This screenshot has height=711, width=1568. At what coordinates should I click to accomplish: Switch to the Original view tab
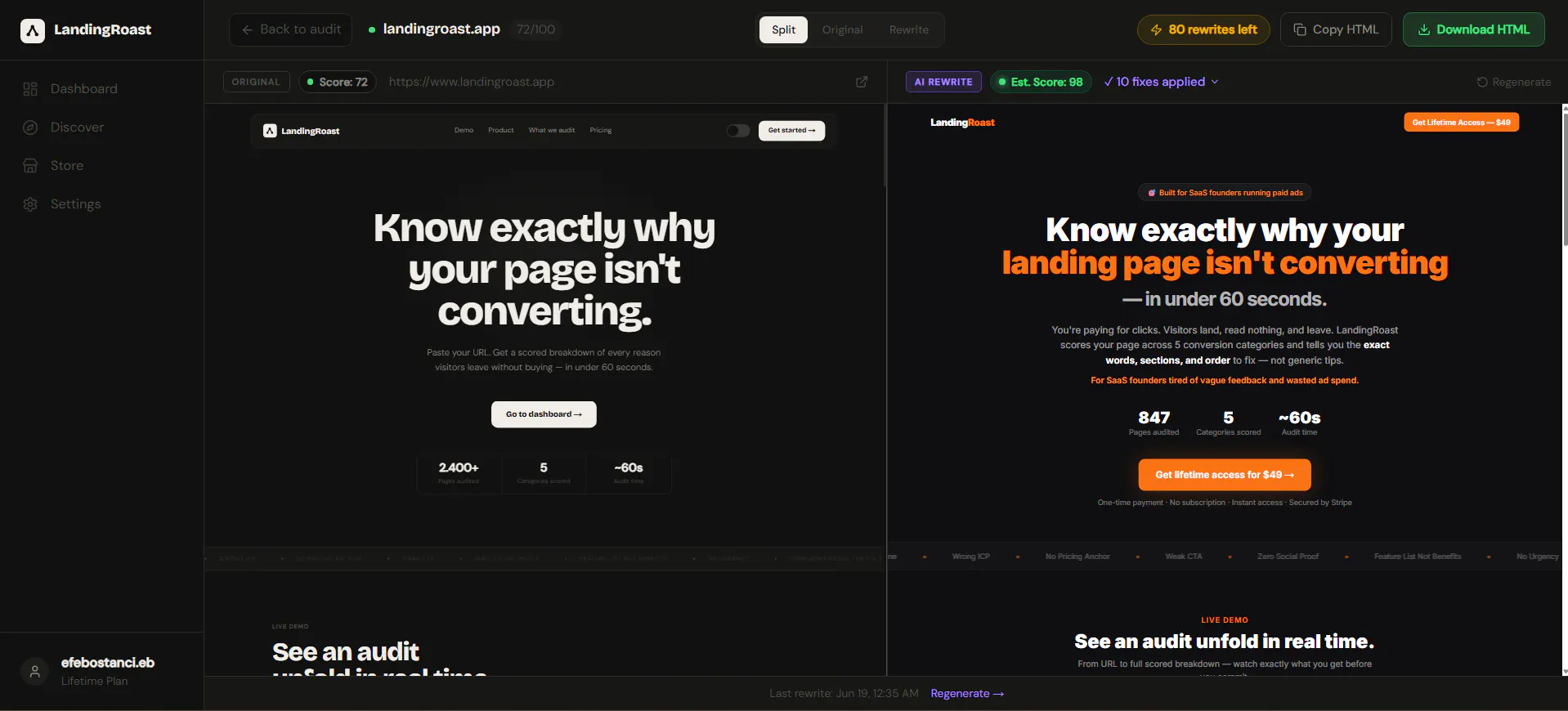(842, 29)
